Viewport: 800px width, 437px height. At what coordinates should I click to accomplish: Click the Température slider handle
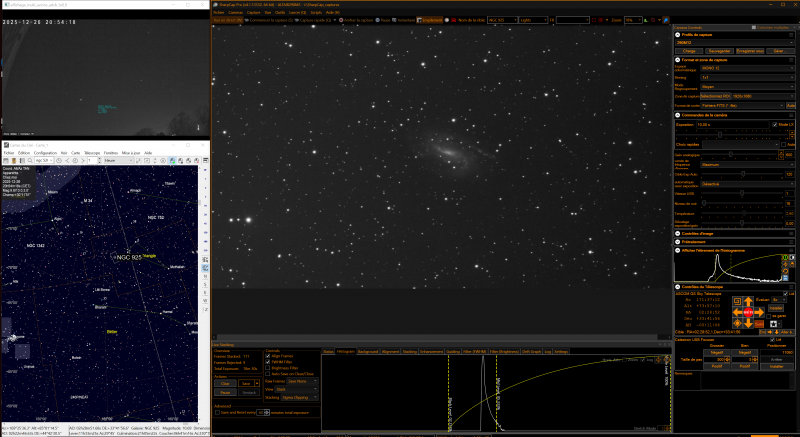click(x=744, y=213)
